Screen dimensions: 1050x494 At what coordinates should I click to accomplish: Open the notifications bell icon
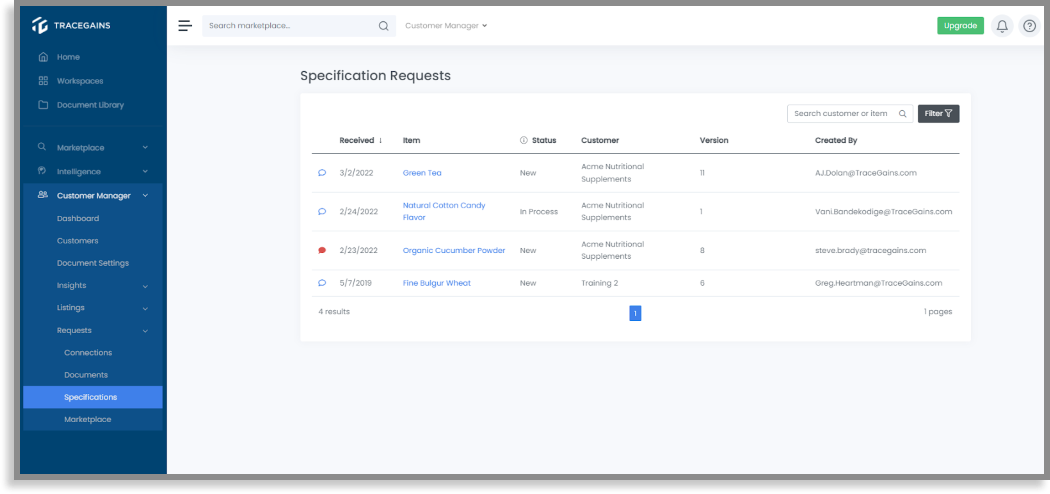click(x=1002, y=26)
